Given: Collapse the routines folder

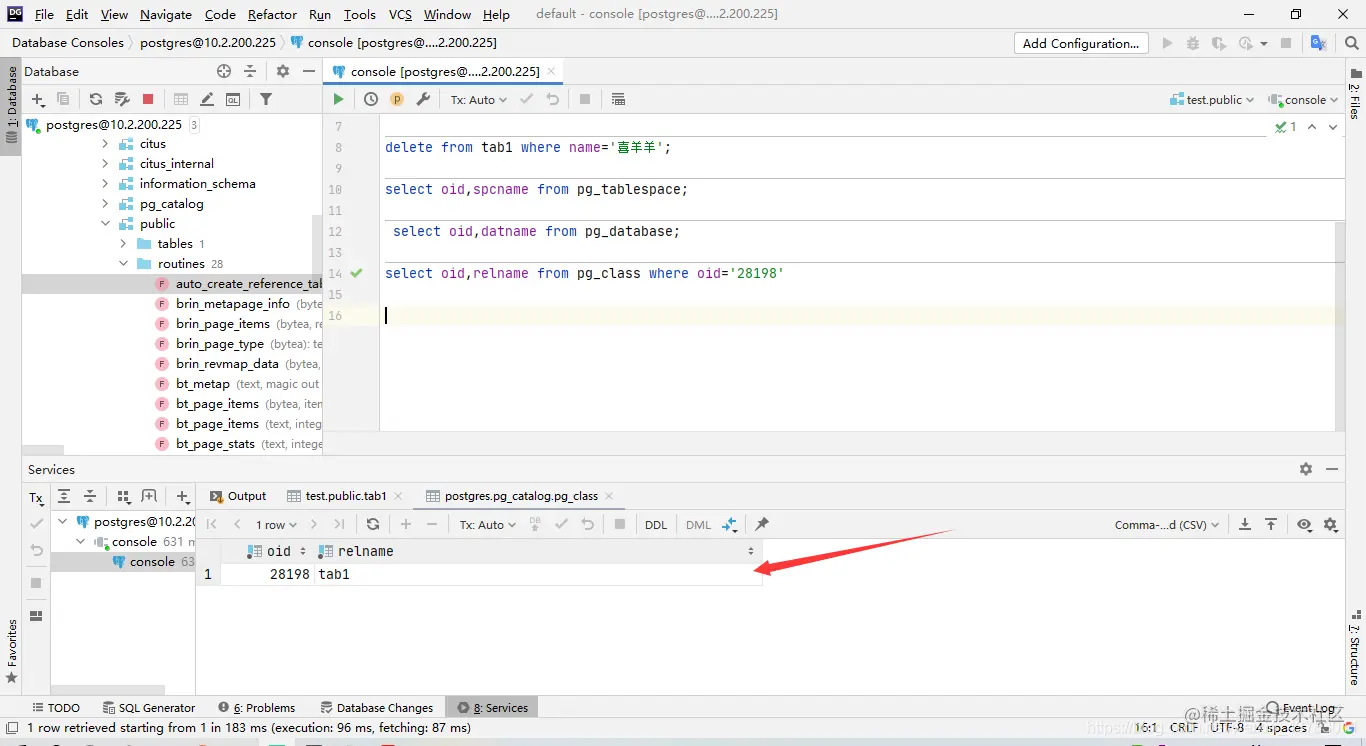Looking at the screenshot, I should (123, 264).
